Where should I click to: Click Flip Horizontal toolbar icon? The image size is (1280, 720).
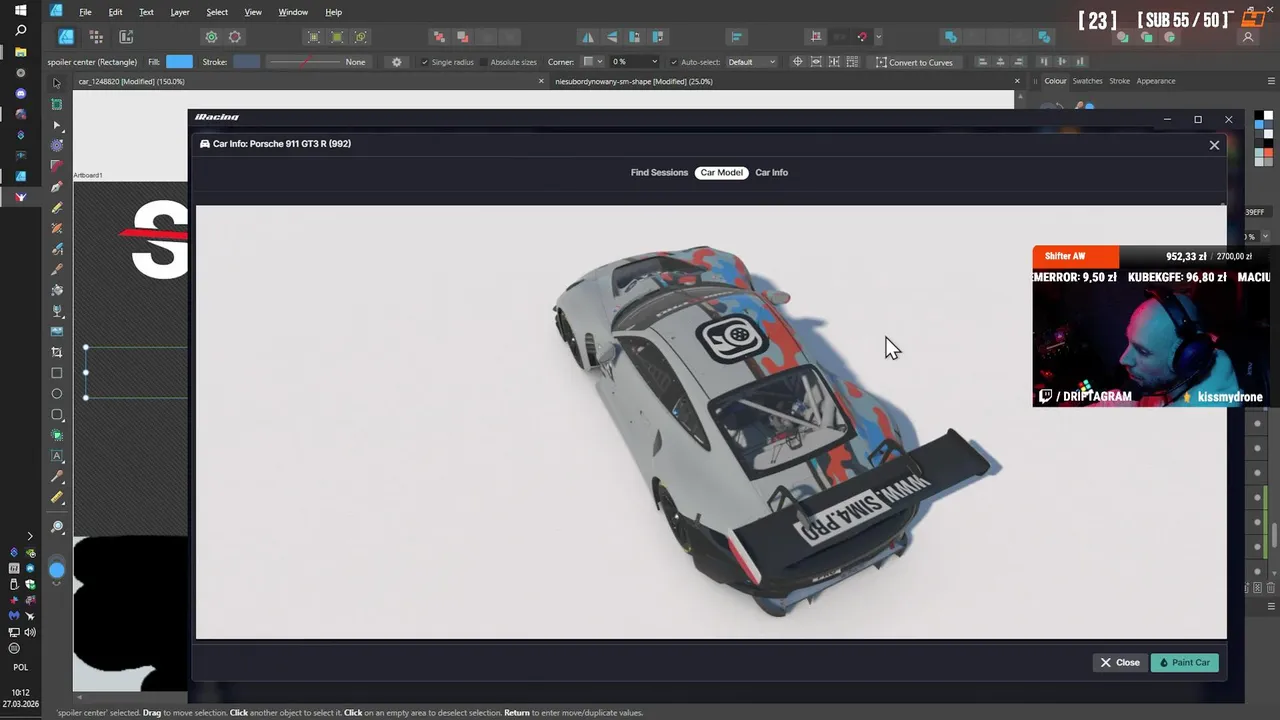(x=588, y=37)
